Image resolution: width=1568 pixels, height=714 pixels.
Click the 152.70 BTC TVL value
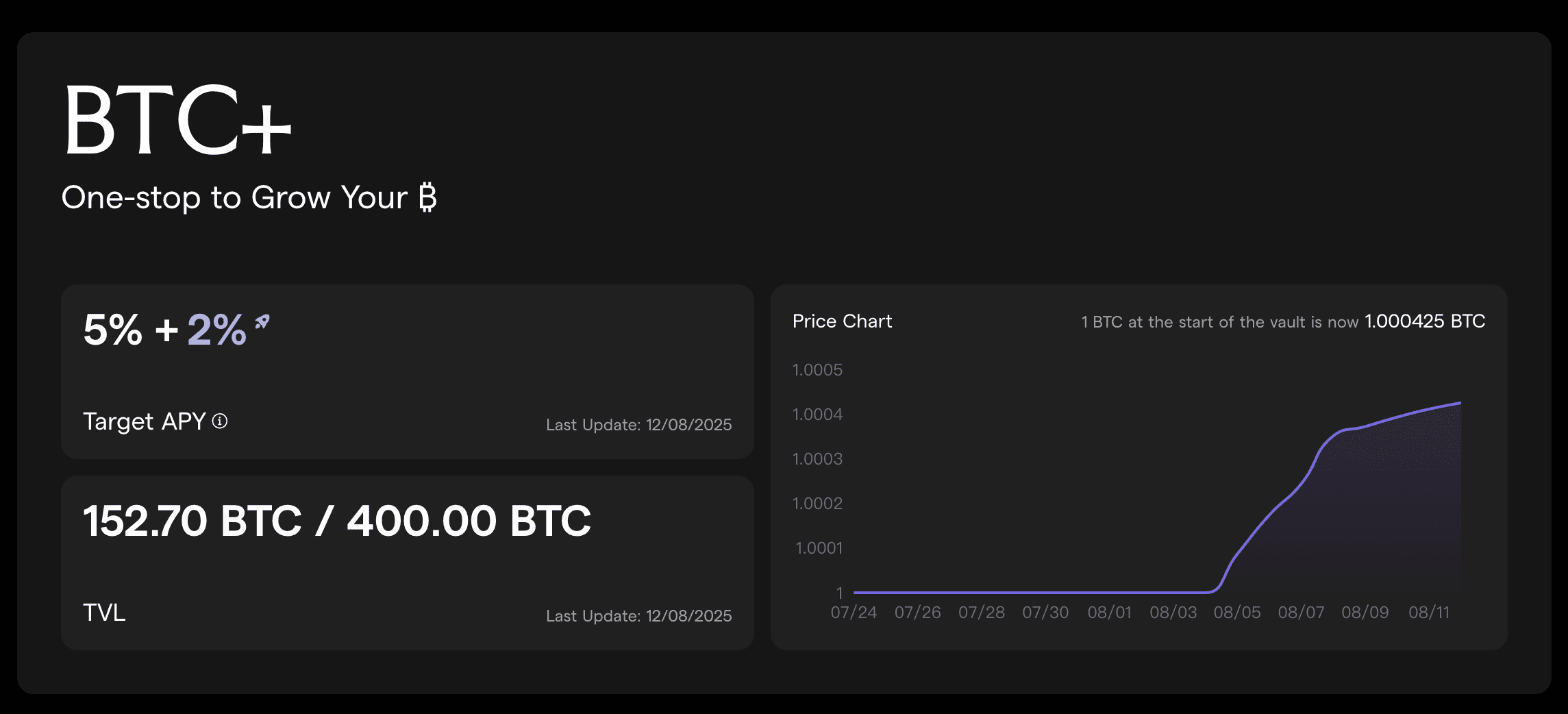click(x=192, y=521)
